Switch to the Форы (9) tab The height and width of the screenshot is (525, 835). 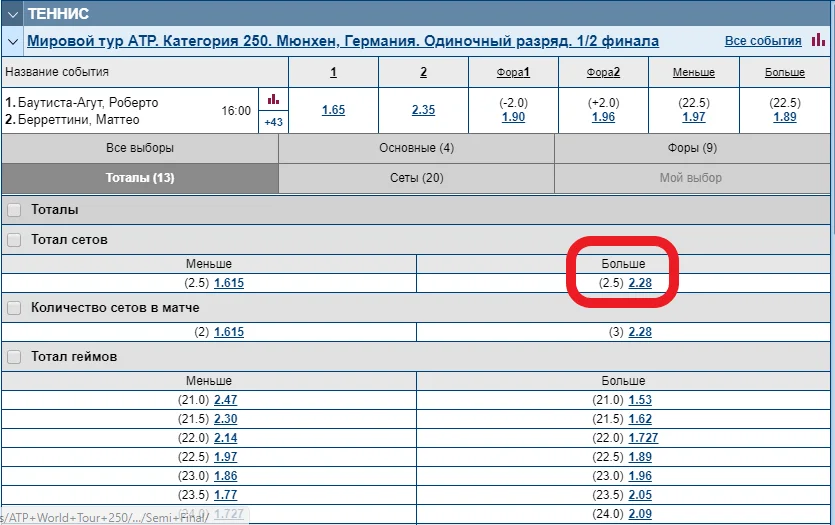(692, 148)
